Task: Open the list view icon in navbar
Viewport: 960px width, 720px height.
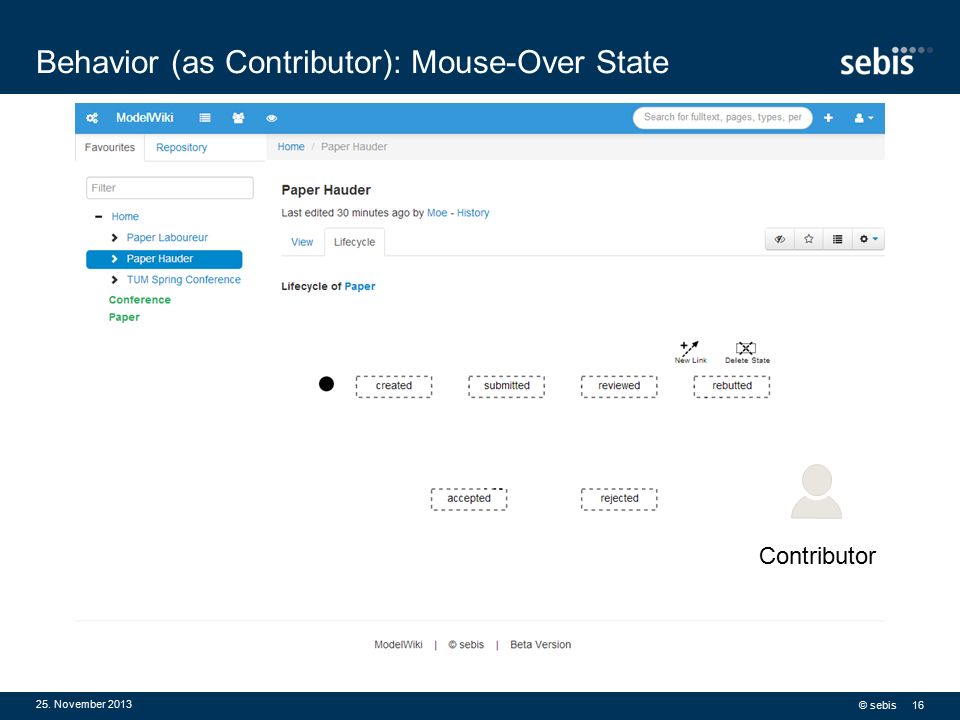Action: coord(205,118)
